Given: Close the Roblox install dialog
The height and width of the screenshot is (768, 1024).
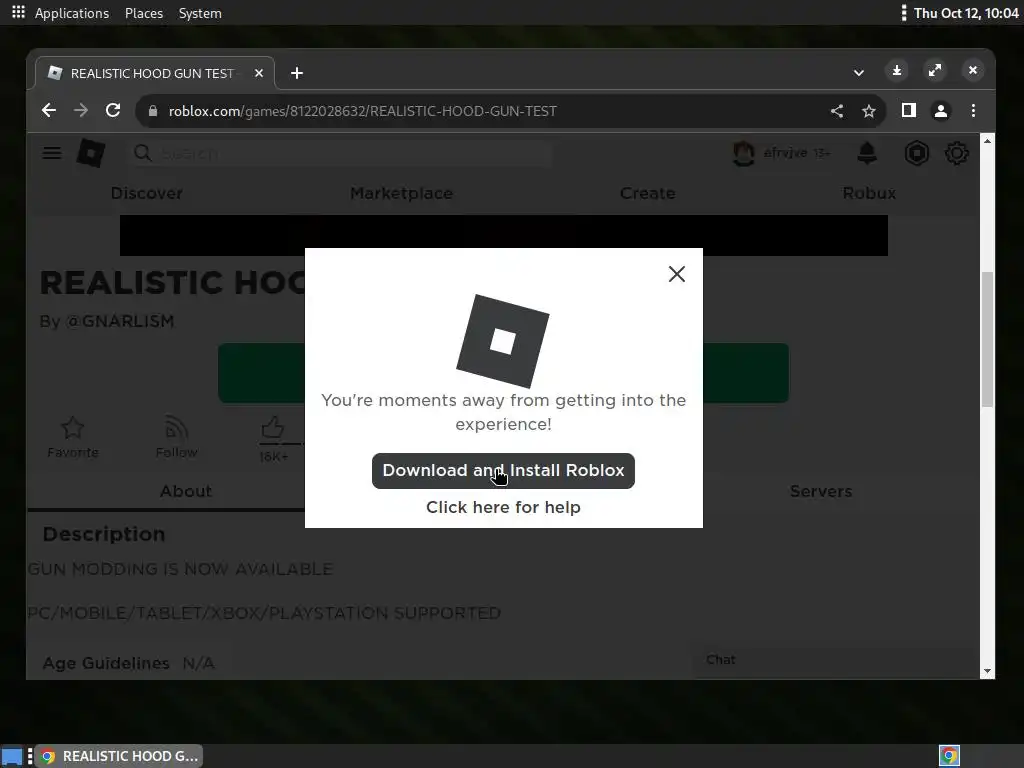Looking at the screenshot, I should pos(677,274).
